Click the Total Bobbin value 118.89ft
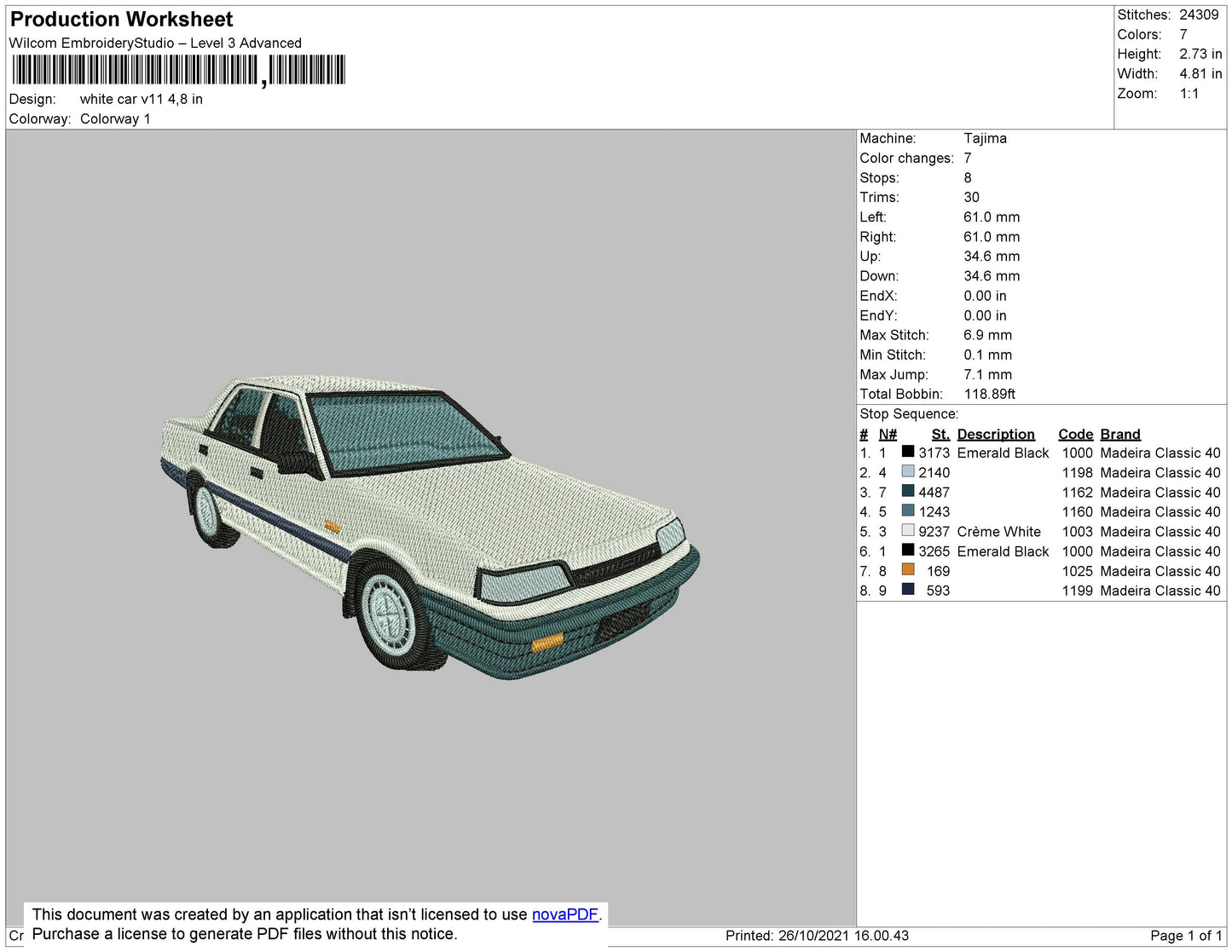Viewport: 1232px width, 952px height. pyautogui.click(x=989, y=394)
